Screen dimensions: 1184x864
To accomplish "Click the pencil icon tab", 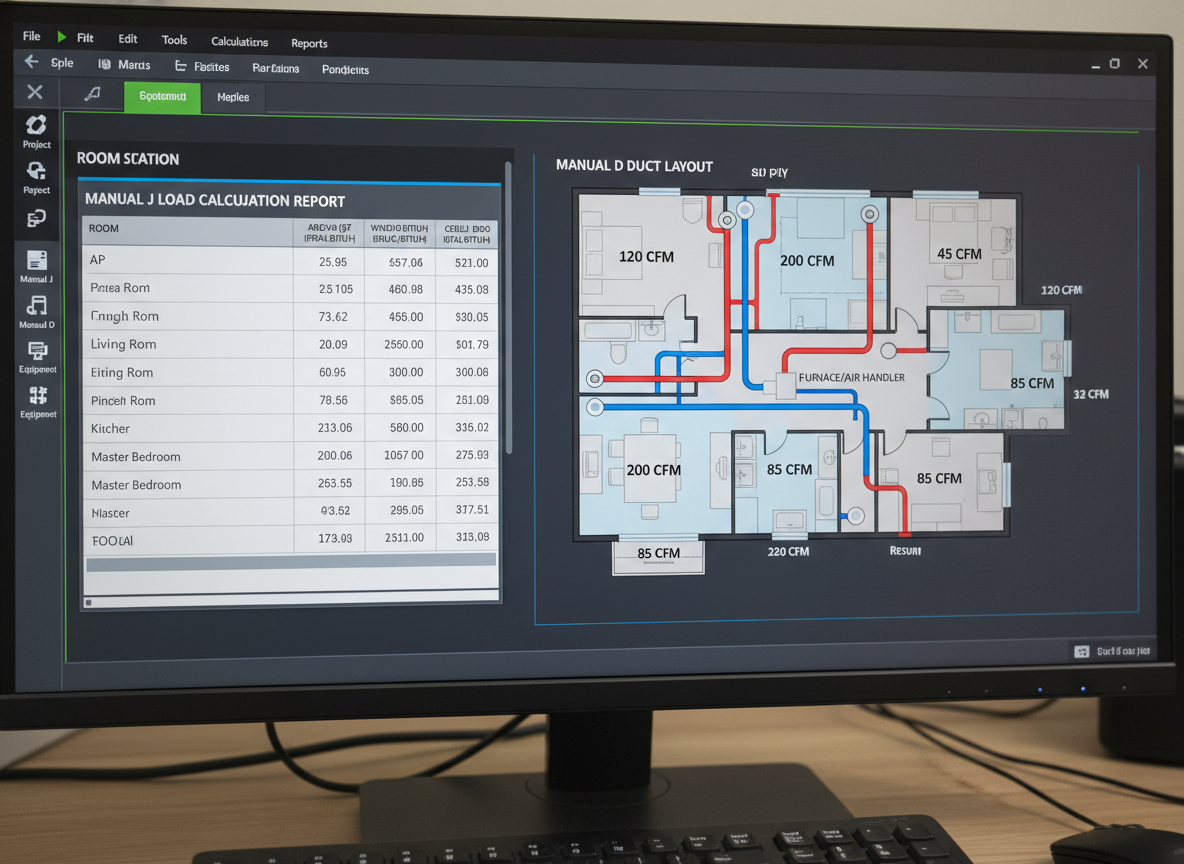I will click(93, 94).
